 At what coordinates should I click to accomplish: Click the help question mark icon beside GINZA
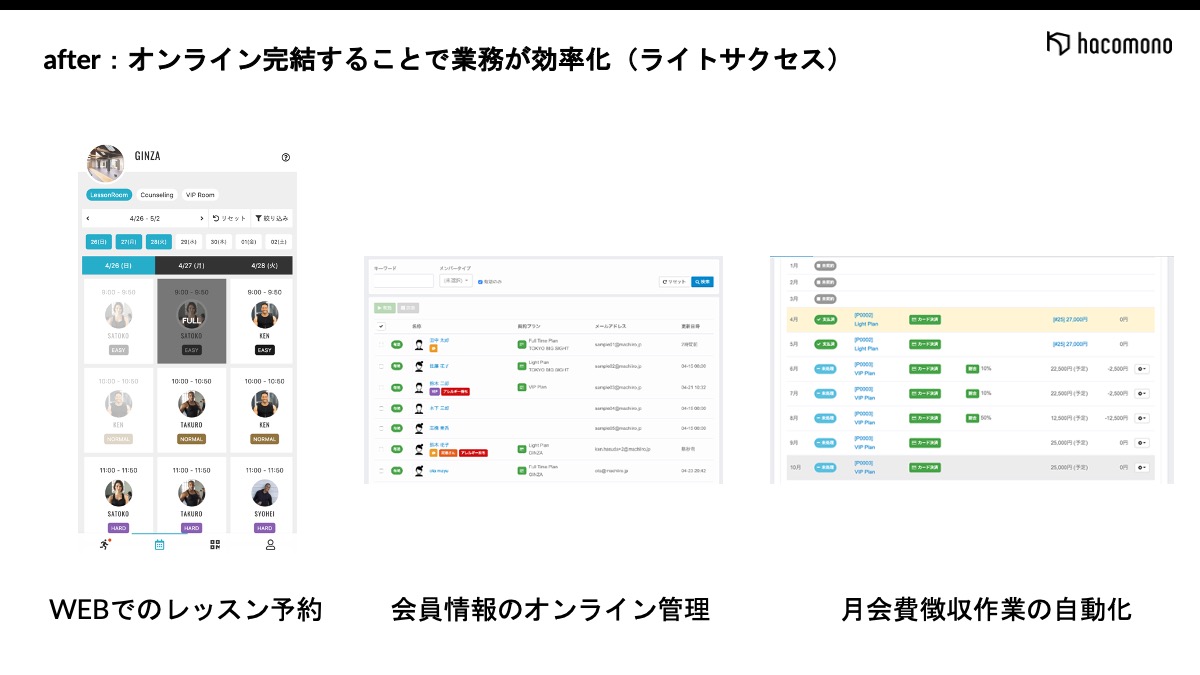(286, 157)
